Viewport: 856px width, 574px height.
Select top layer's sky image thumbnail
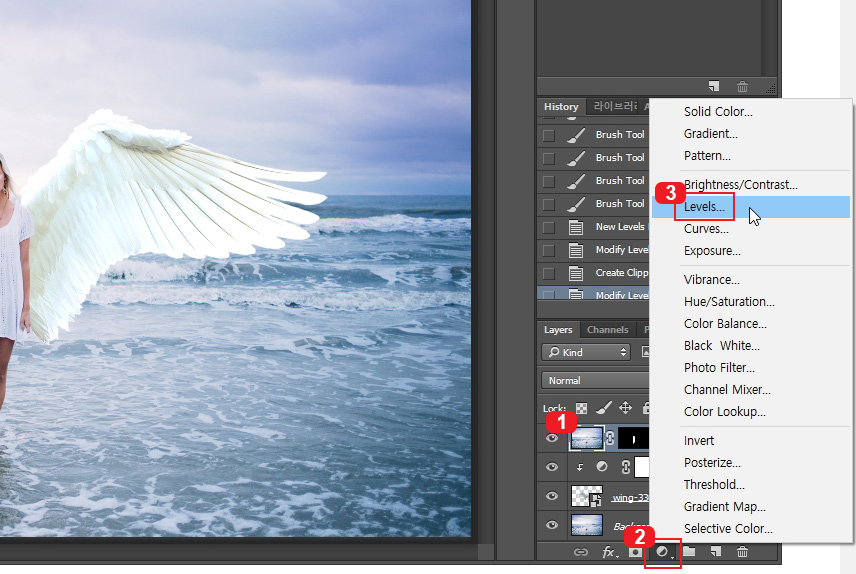(x=586, y=438)
